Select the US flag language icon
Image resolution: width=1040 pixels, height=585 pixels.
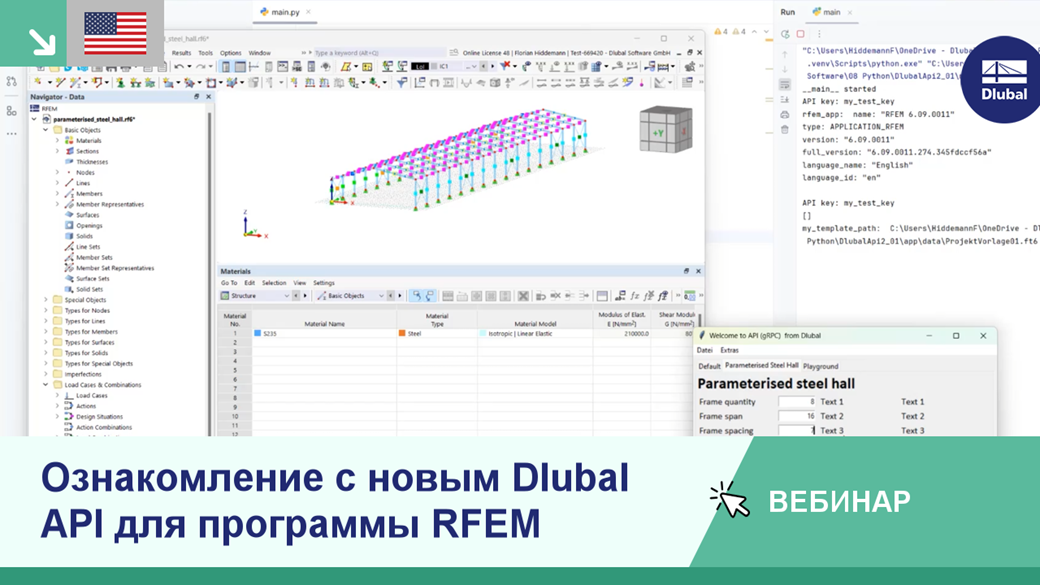click(115, 32)
